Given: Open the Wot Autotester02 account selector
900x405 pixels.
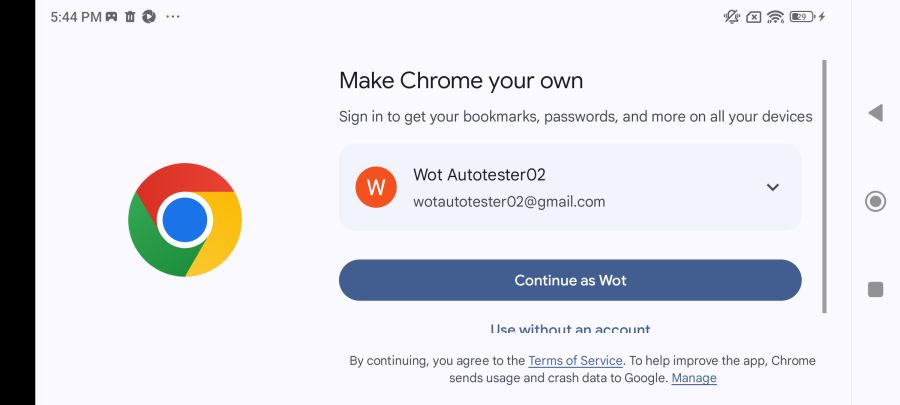Looking at the screenshot, I should [570, 187].
